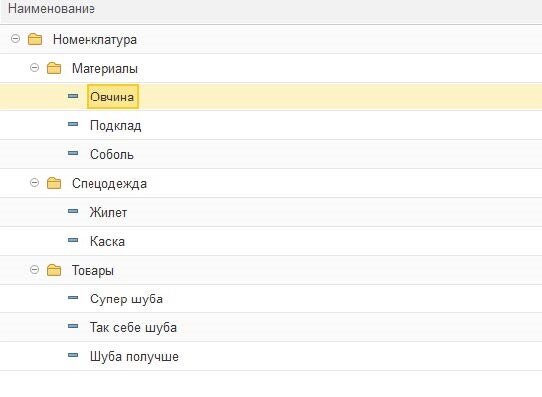Click the item icon beside Так себе шуба
This screenshot has width=542, height=397.
tap(73, 326)
